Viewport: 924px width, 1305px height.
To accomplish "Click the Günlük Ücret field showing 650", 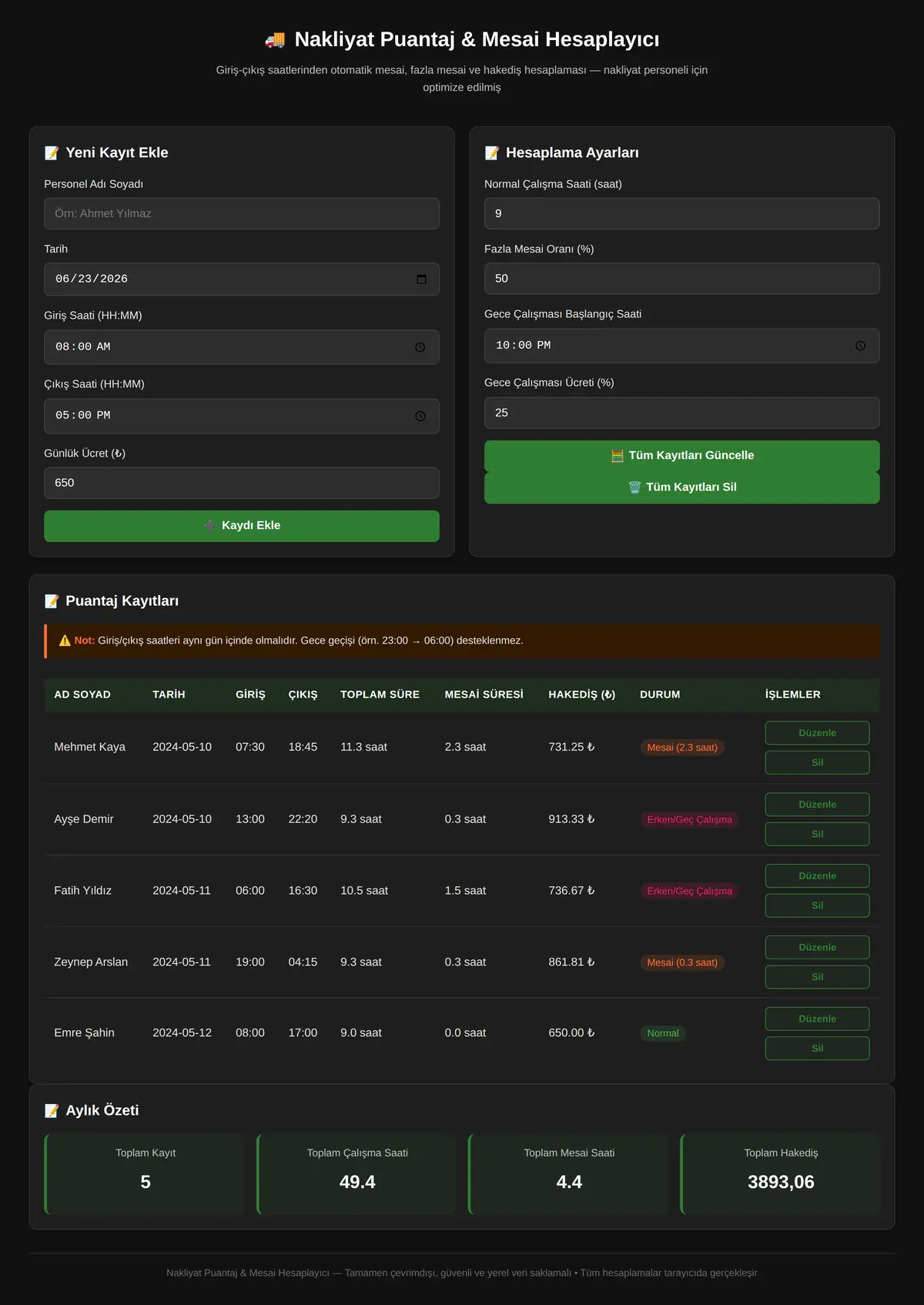I will coord(242,483).
